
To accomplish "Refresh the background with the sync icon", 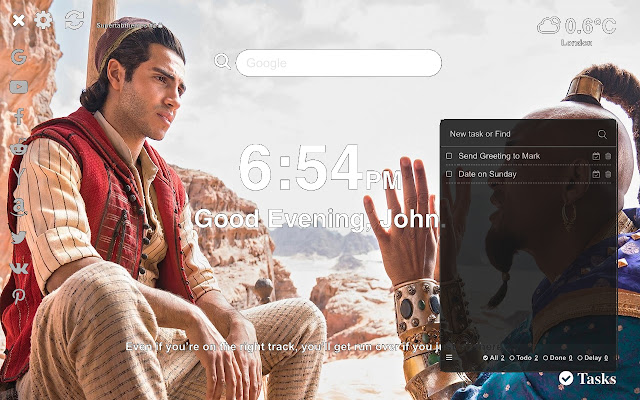I will [74, 20].
